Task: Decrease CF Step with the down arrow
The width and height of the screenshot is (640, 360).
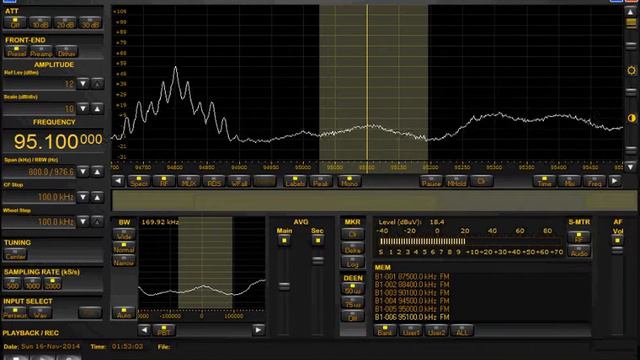Action: coord(83,197)
